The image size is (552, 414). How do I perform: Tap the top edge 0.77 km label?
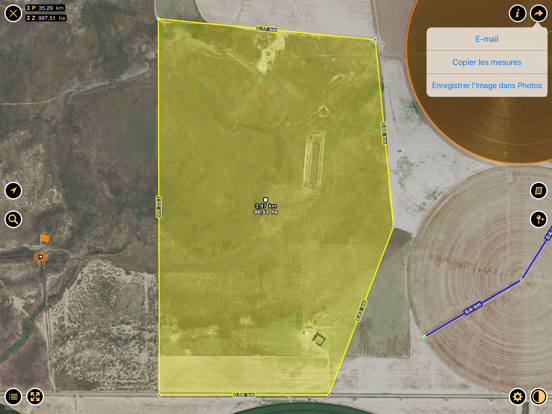[266, 29]
